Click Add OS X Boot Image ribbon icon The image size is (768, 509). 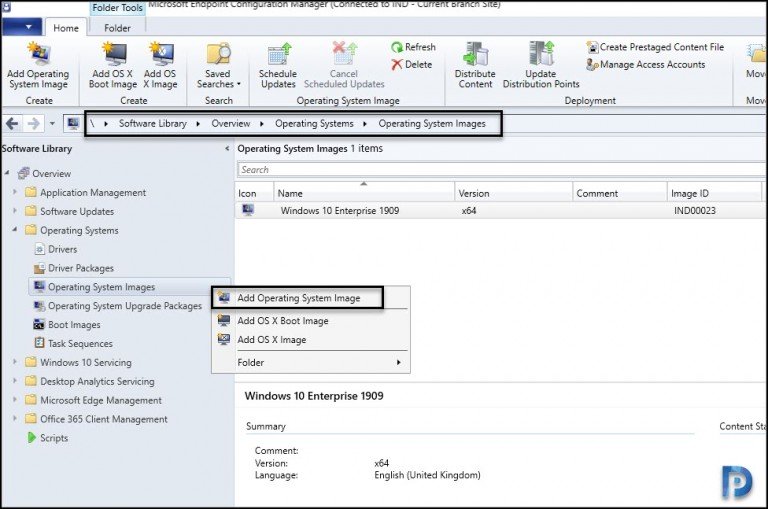pos(113,66)
